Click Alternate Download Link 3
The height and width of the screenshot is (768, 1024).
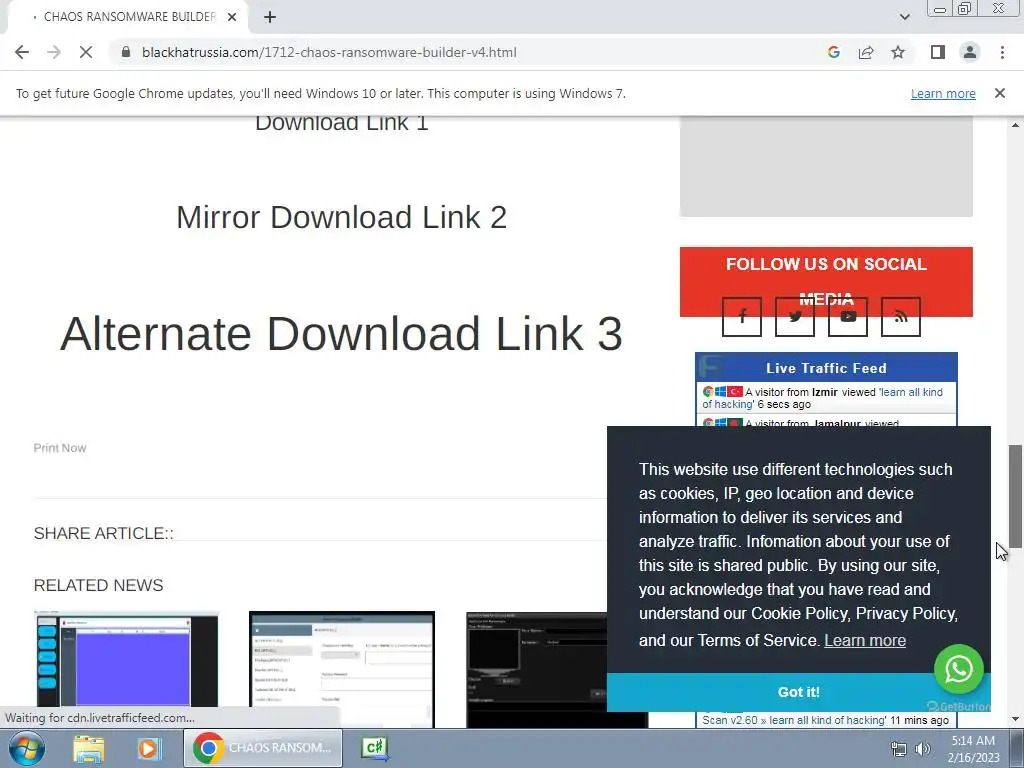[342, 334]
